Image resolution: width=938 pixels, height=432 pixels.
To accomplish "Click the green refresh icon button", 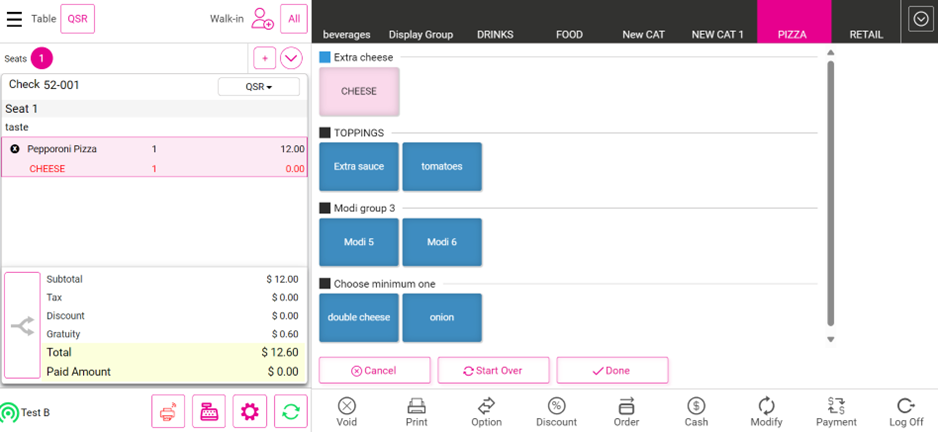I will pyautogui.click(x=290, y=411).
